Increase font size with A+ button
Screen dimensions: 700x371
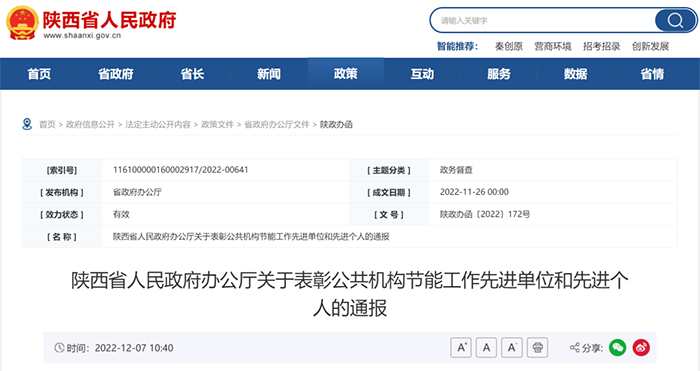462,347
